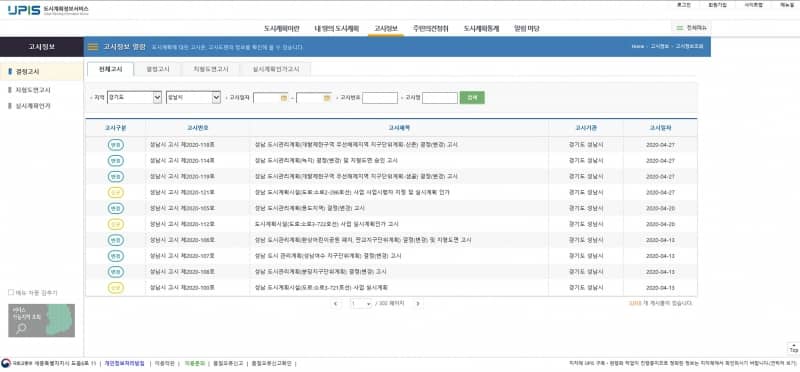Click the green 검색 search button
The image size is (800, 372).
pos(472,97)
